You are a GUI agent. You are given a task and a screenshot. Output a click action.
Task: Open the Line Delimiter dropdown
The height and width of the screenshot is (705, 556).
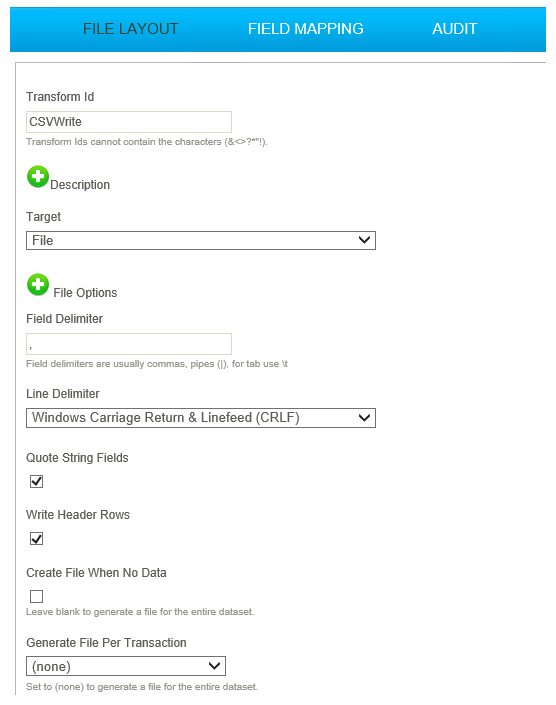(x=201, y=418)
